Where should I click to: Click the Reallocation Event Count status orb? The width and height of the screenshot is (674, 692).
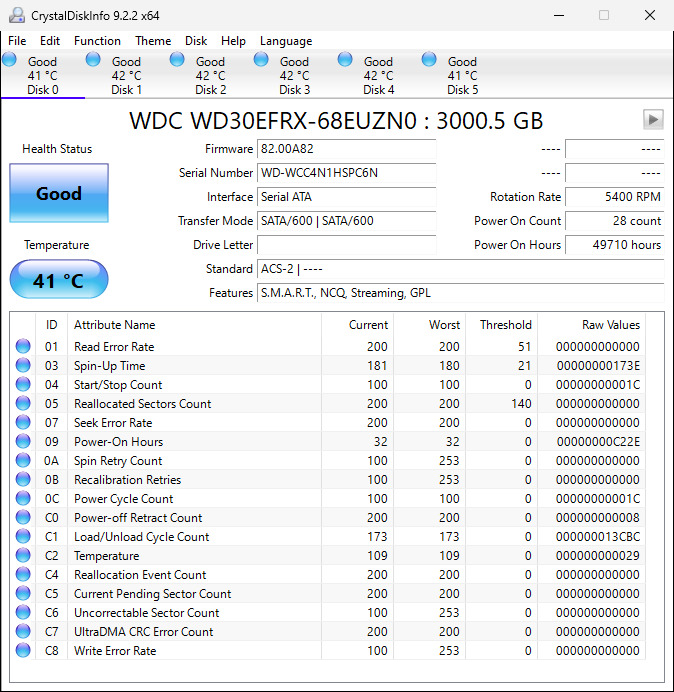[23, 574]
